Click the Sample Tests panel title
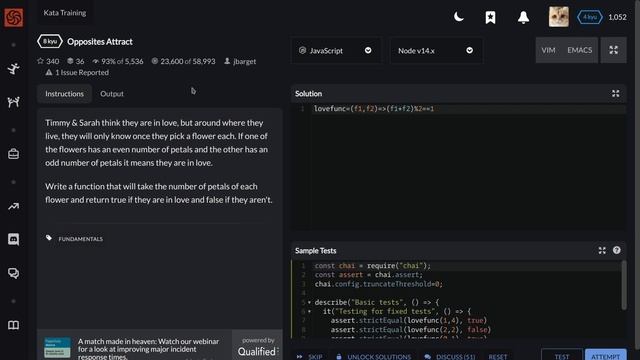 (316, 251)
